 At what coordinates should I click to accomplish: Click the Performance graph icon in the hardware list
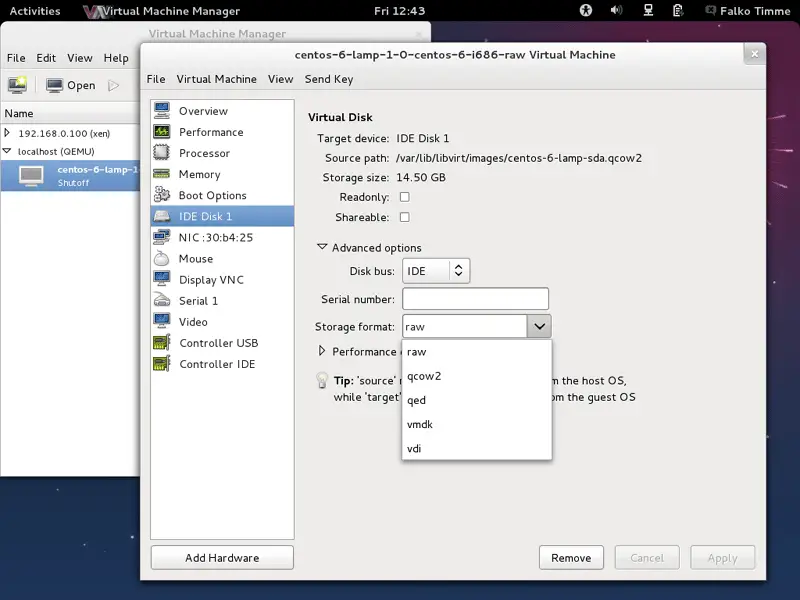[162, 132]
